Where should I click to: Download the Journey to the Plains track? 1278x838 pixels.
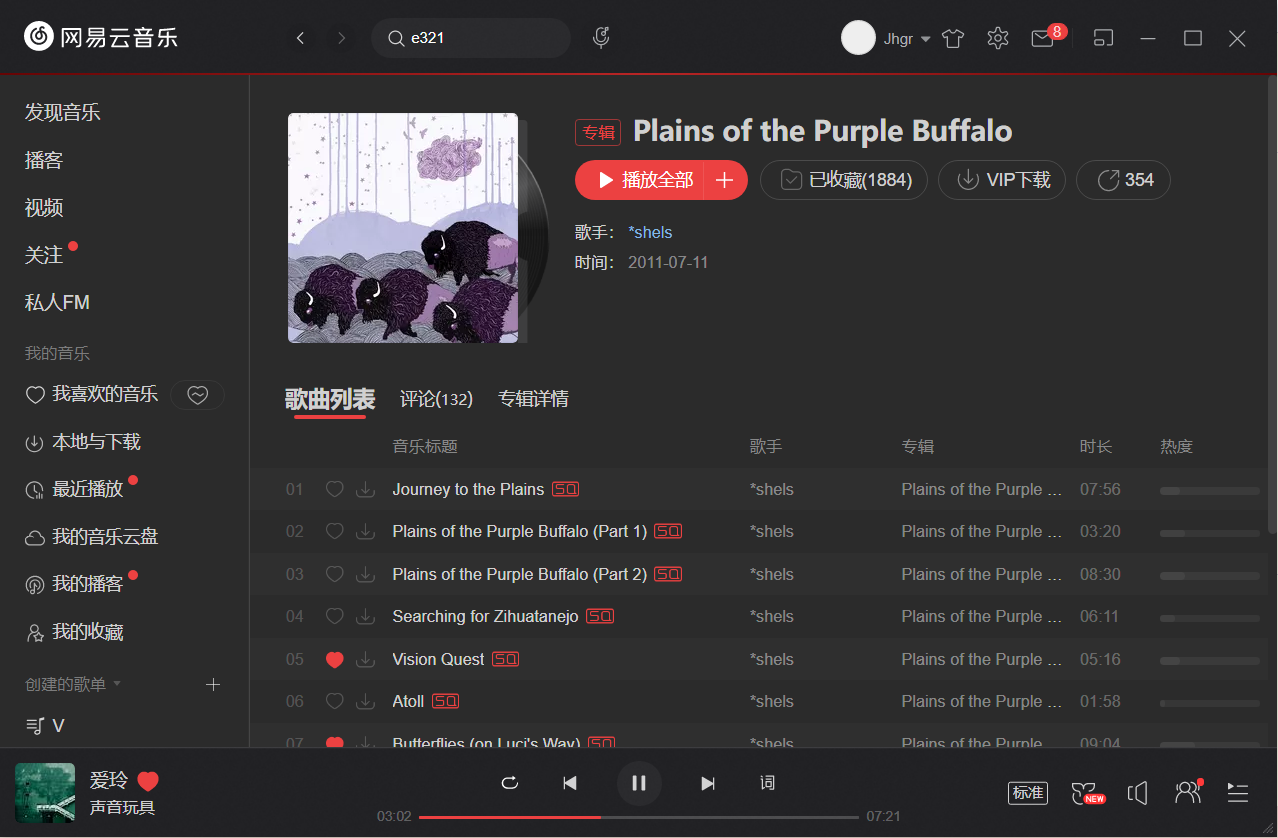click(x=366, y=489)
